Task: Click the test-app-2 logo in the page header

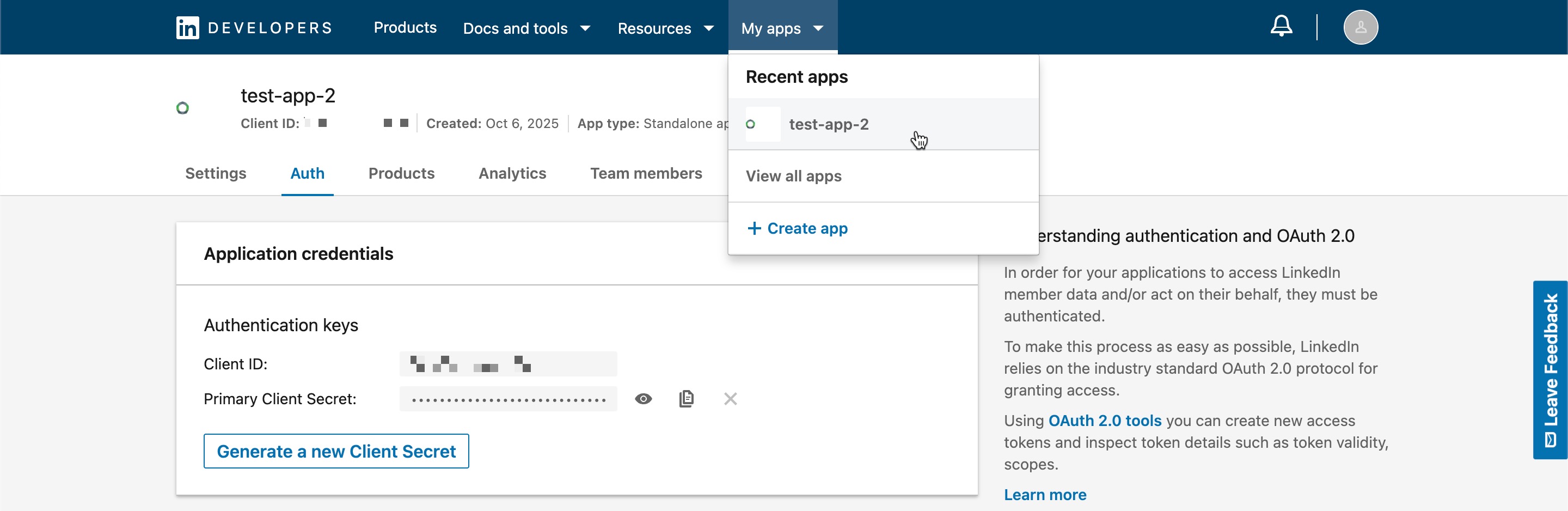Action: (x=182, y=108)
